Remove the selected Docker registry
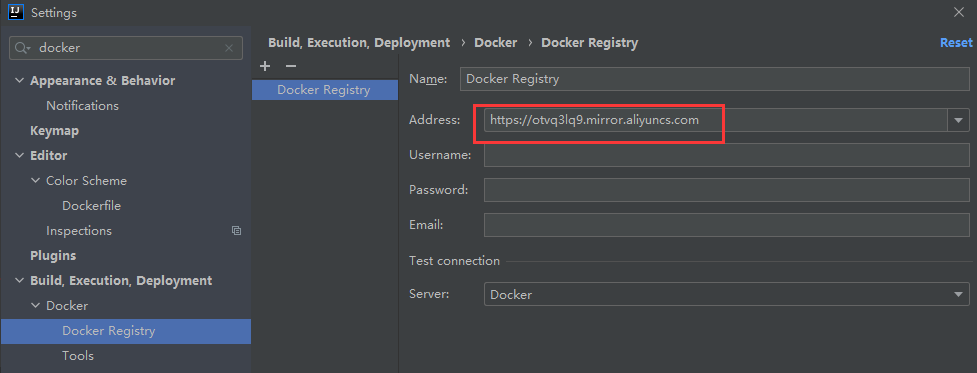977x373 pixels. click(x=290, y=66)
